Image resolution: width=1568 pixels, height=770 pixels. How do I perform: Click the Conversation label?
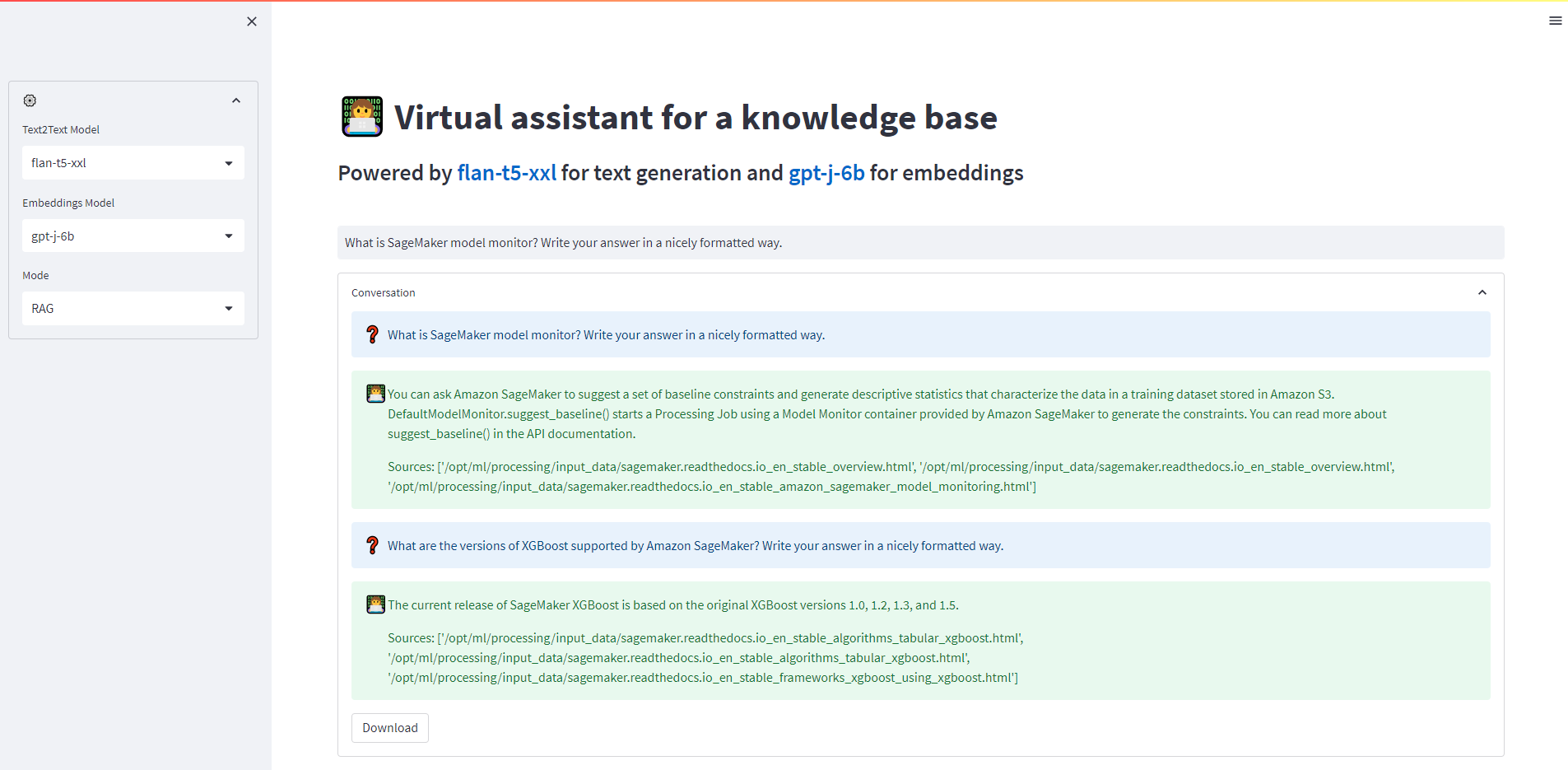[x=384, y=293]
